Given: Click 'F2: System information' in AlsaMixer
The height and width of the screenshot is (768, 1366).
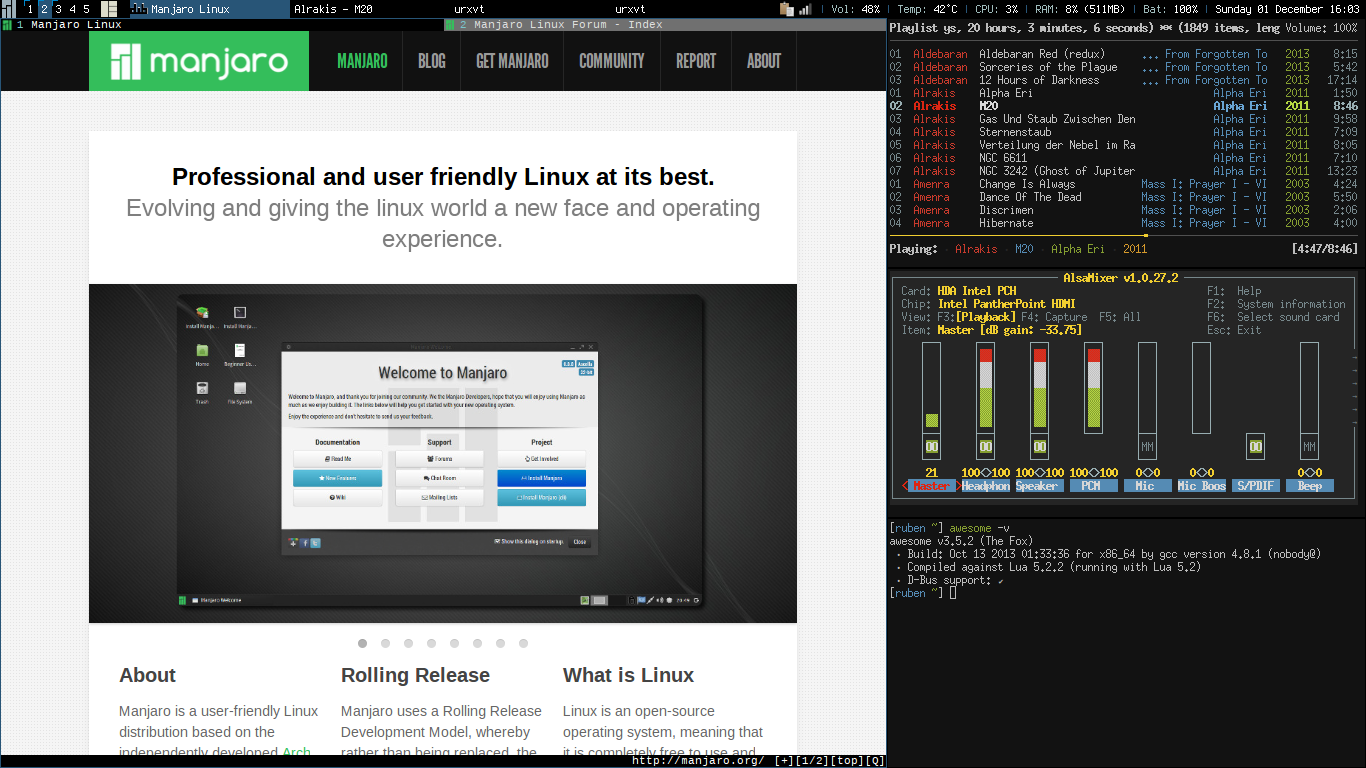Looking at the screenshot, I should click(1276, 304).
